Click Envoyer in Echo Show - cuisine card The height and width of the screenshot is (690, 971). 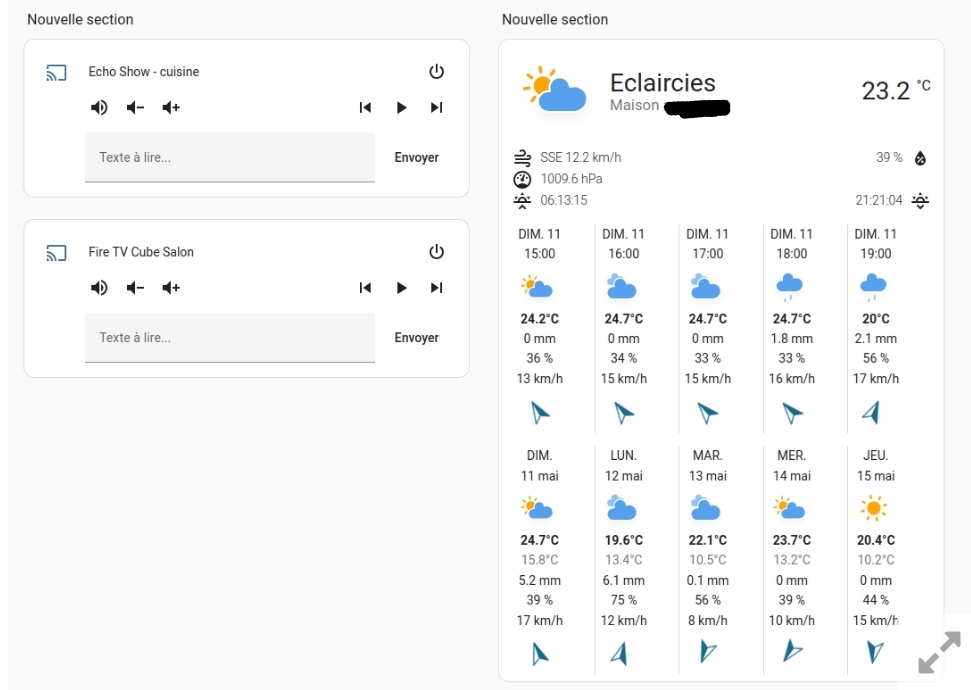417,157
